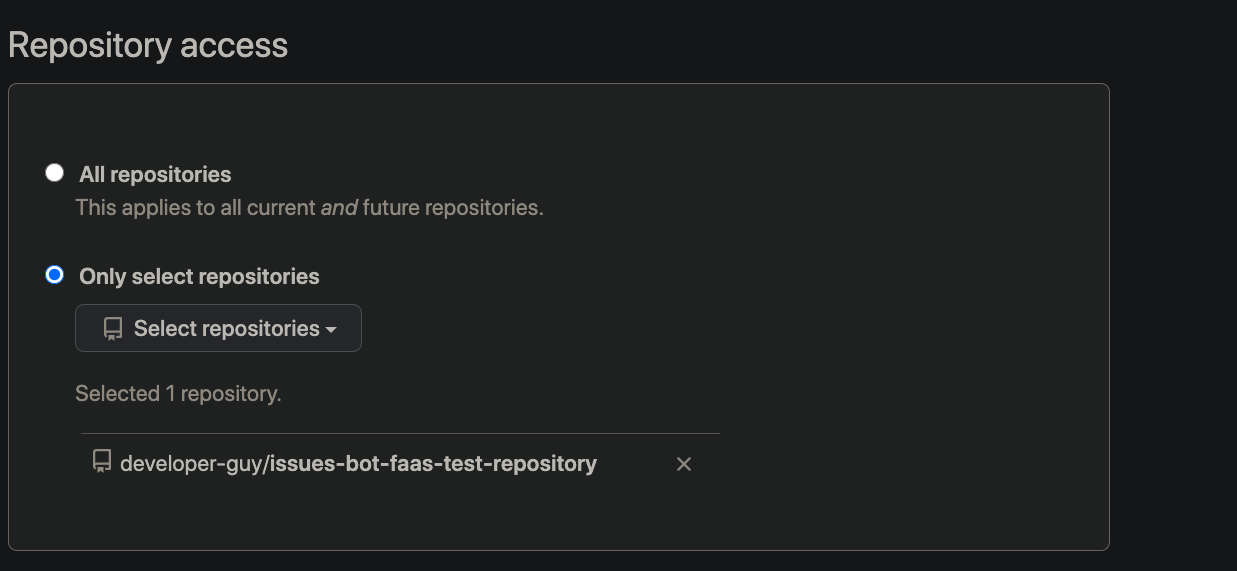Remove issues-bot-faas-test-repository with the X icon
The height and width of the screenshot is (571, 1237).
coord(684,464)
